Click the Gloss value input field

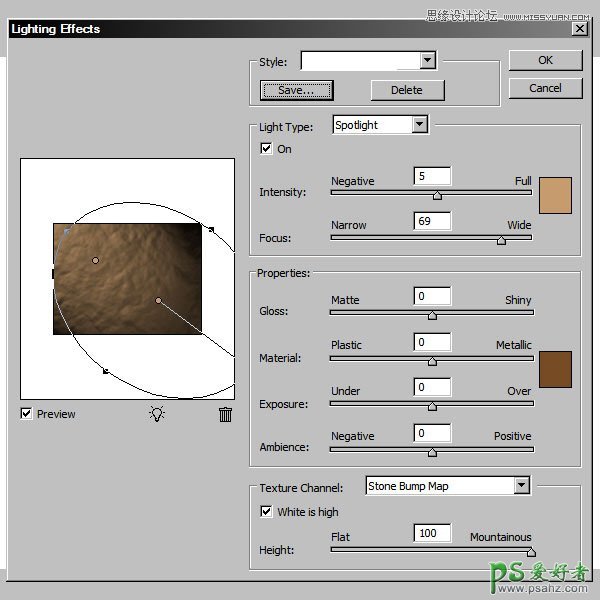coord(432,296)
